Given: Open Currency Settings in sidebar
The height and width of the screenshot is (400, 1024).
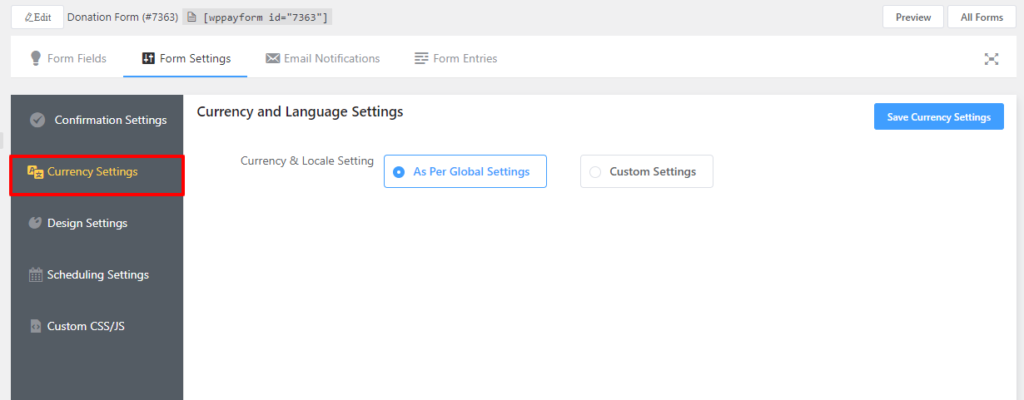Looking at the screenshot, I should click(97, 172).
